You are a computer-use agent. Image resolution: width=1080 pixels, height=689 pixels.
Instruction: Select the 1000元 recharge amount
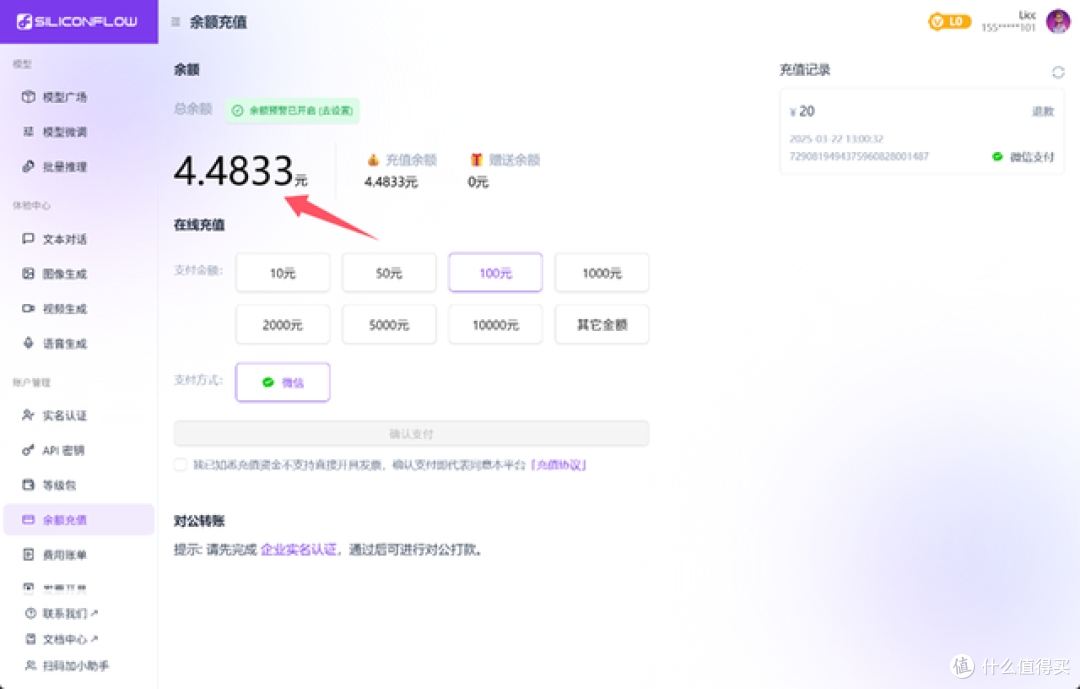[602, 273]
